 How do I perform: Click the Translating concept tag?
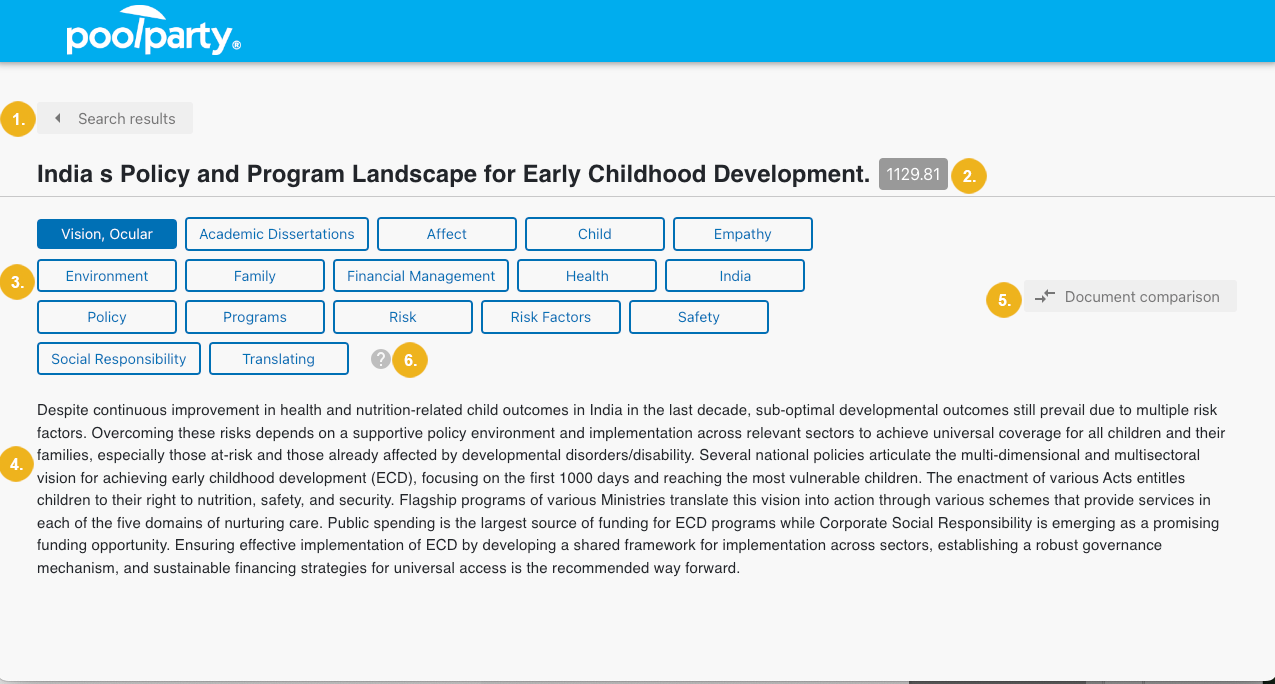279,359
